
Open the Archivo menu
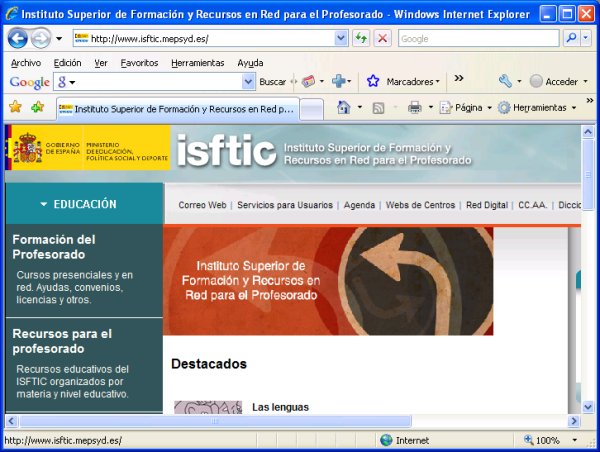26,62
